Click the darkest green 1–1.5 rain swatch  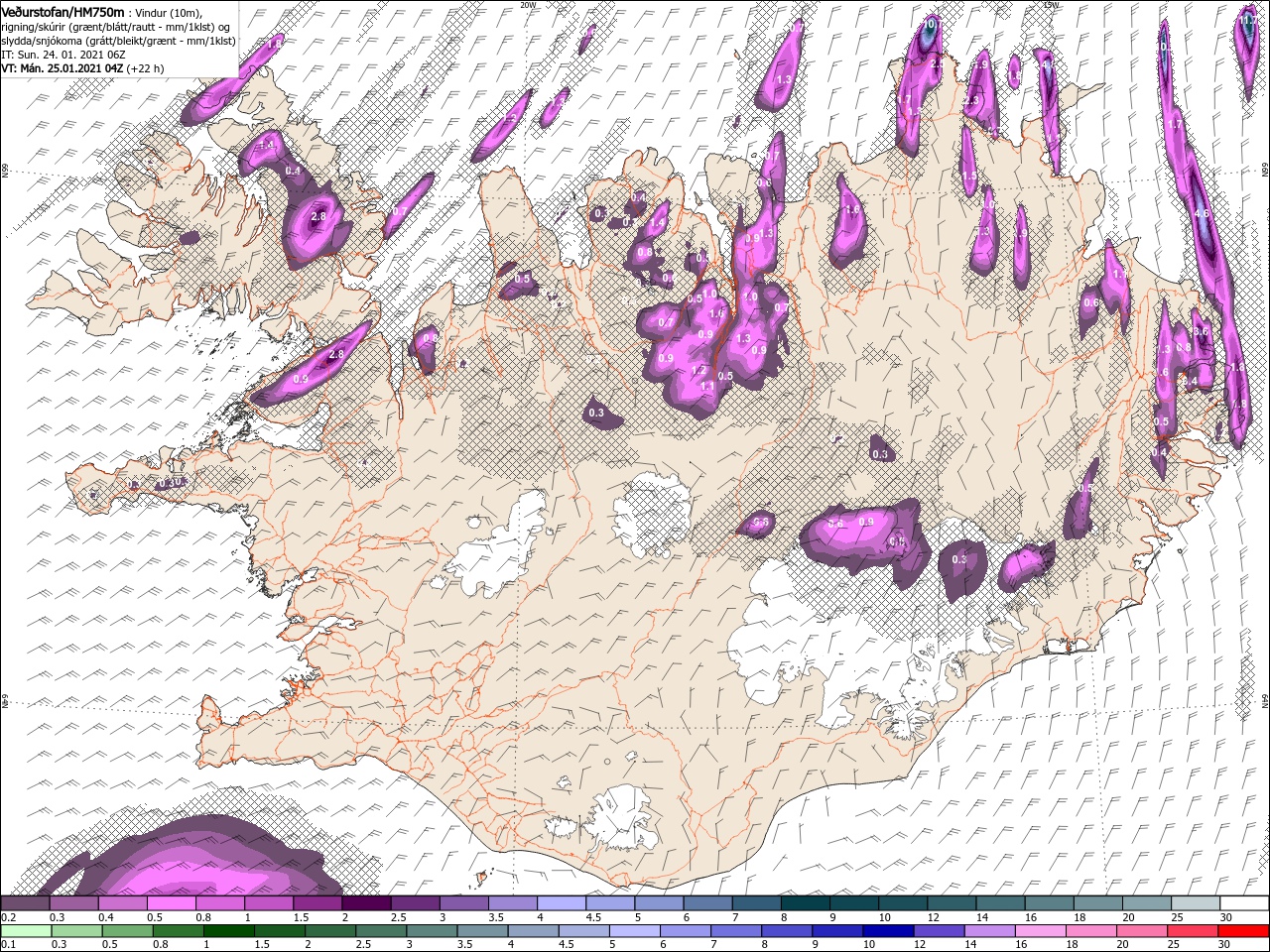point(229,931)
